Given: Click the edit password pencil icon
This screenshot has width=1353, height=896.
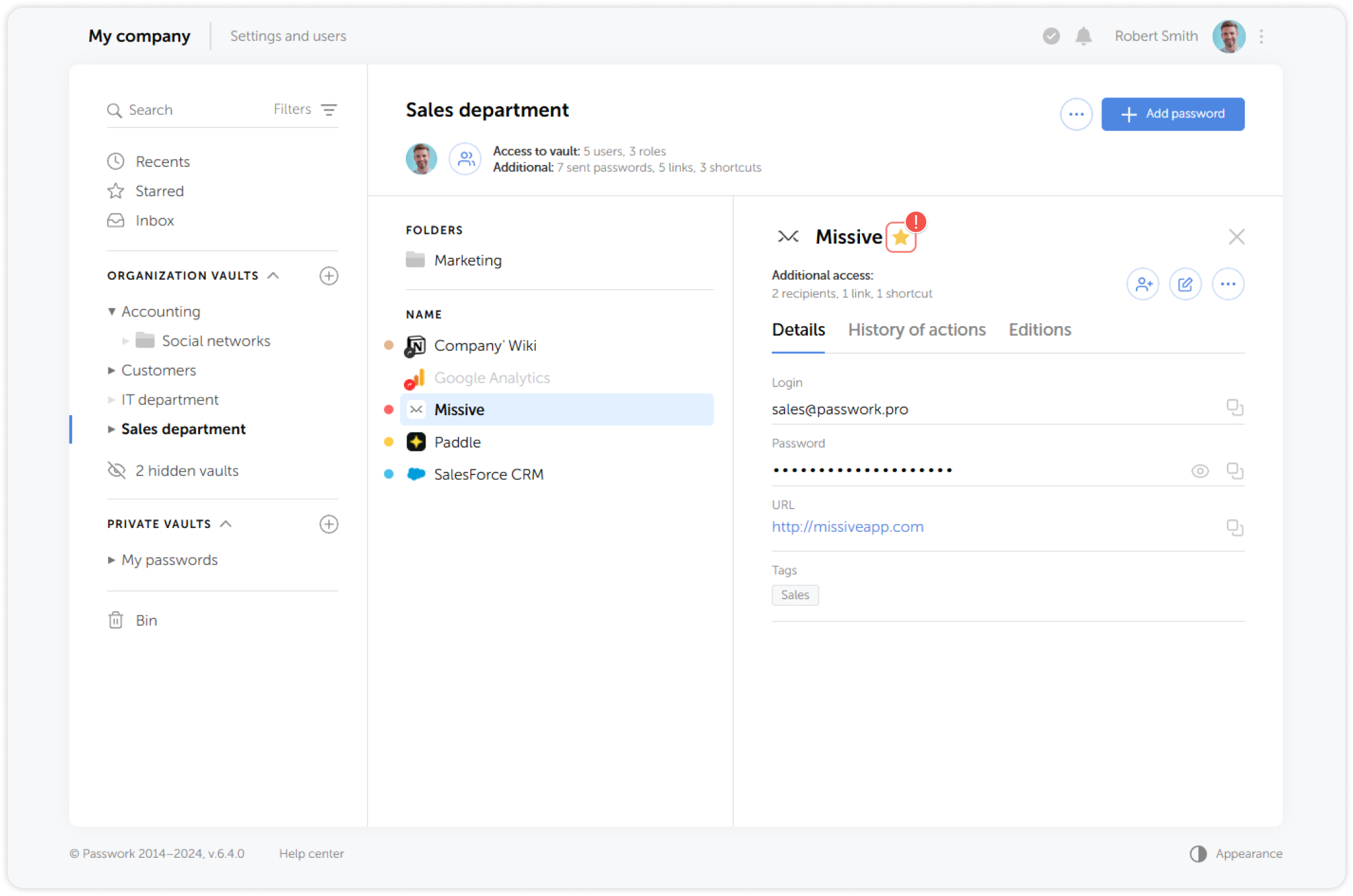Looking at the screenshot, I should [1185, 284].
